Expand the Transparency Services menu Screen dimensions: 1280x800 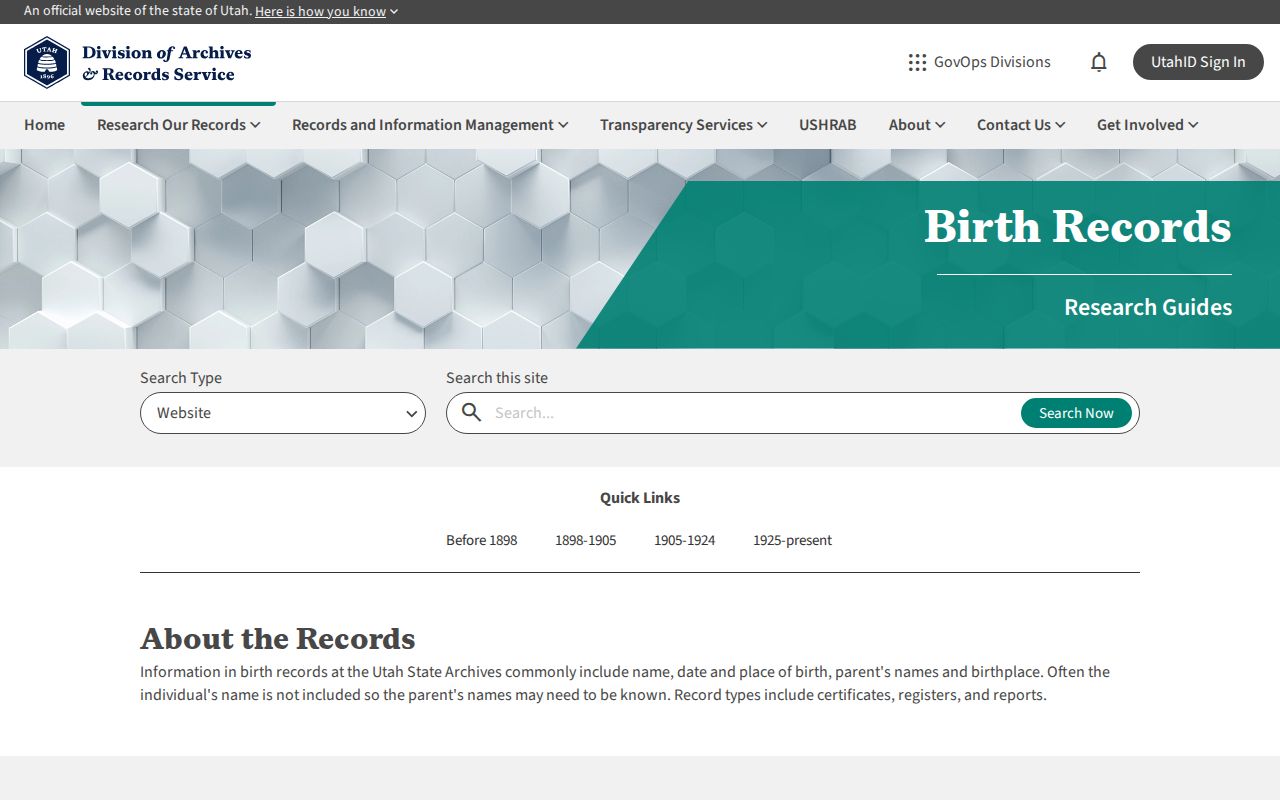click(x=684, y=125)
